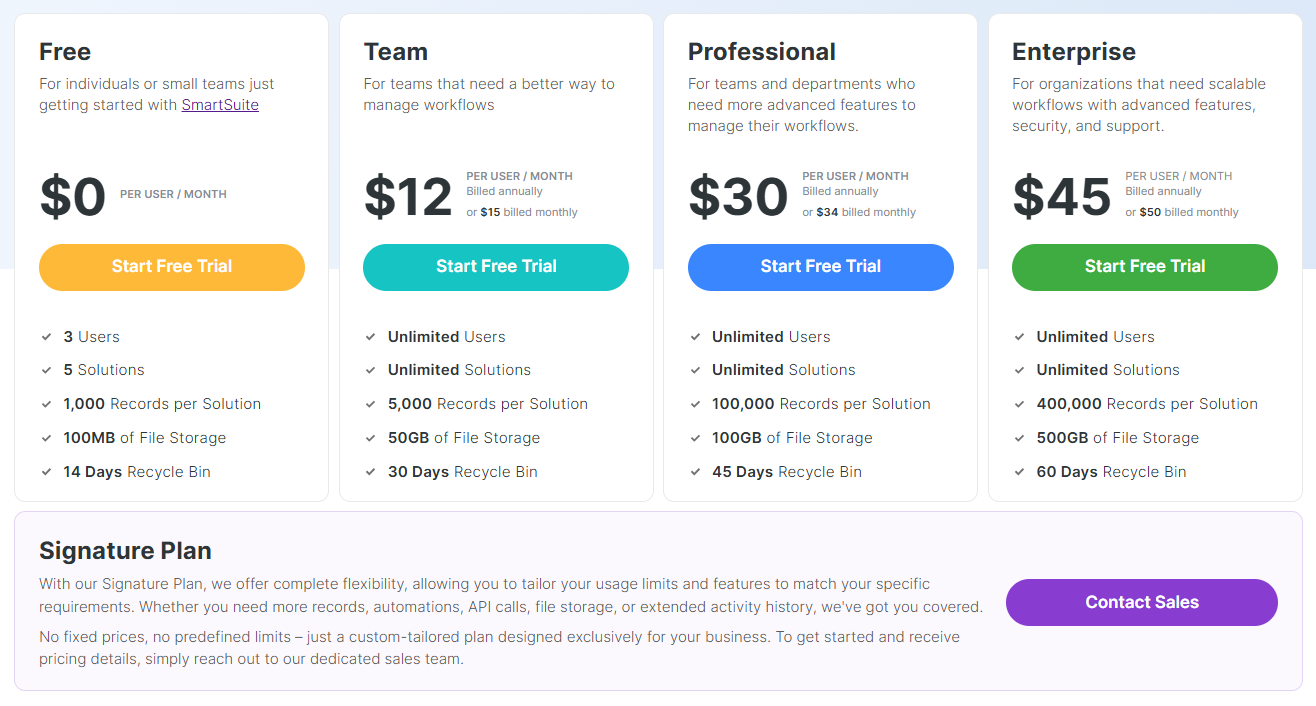Screen dimensions: 1316x706
Task: Click checkmark beside 500GB of File Storage
Action: pos(1019,438)
